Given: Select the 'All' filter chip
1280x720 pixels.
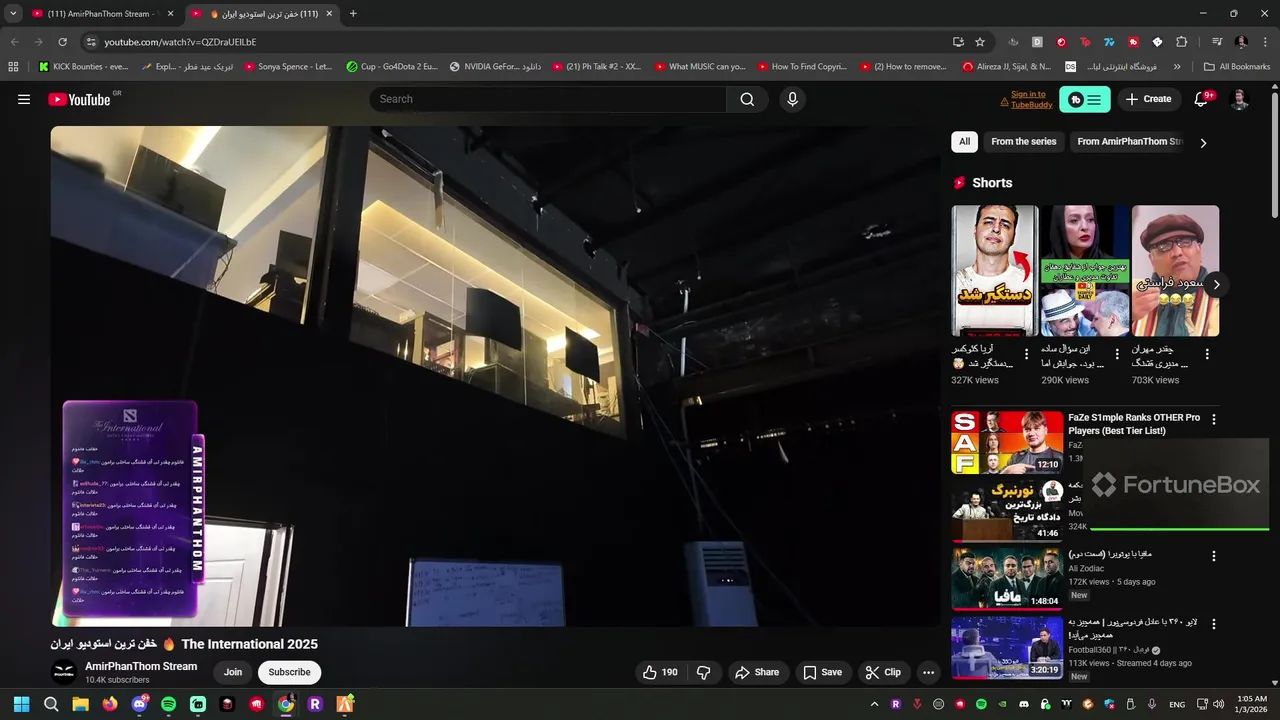Looking at the screenshot, I should 964,142.
